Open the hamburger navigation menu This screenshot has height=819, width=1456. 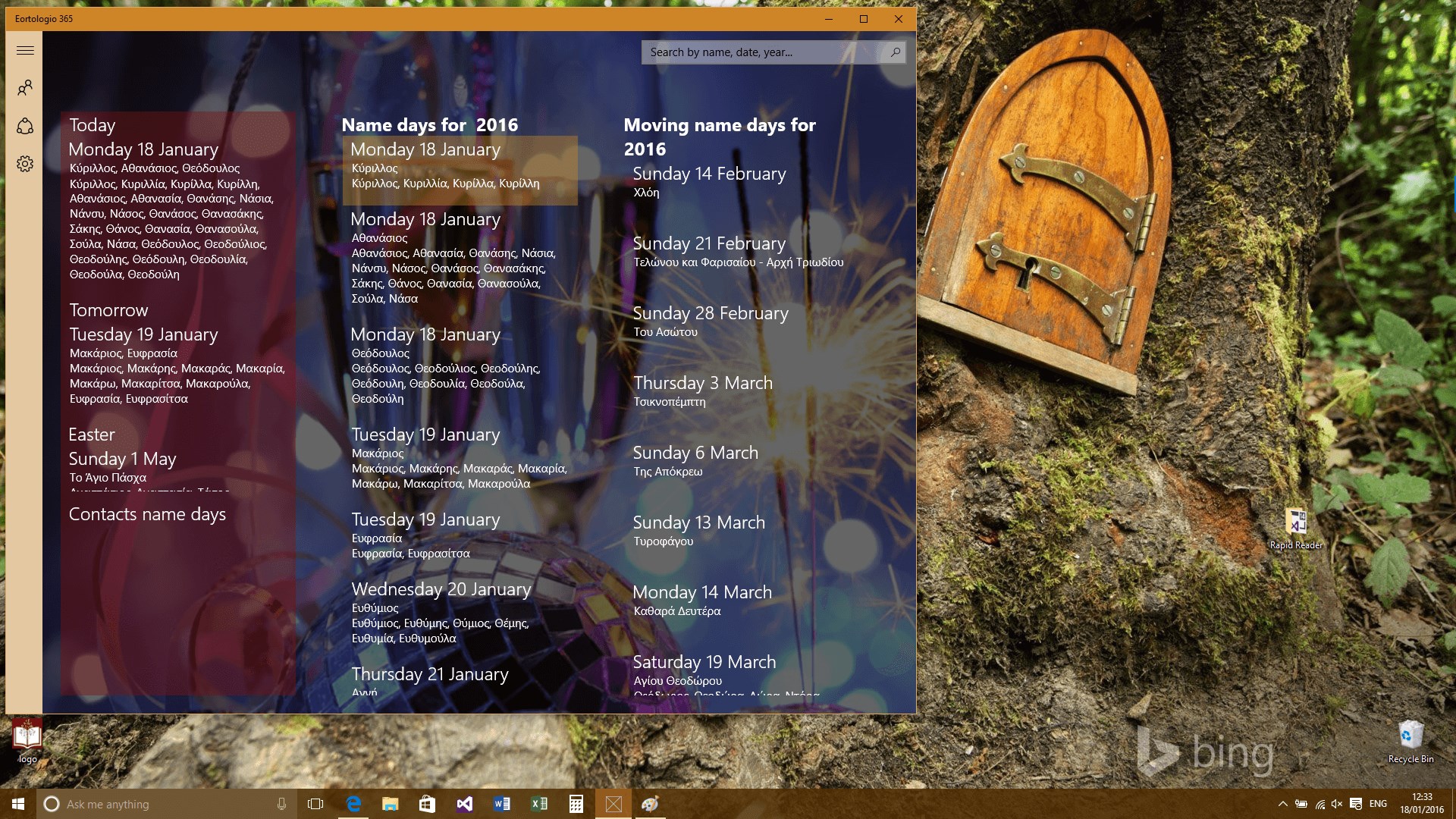25,51
